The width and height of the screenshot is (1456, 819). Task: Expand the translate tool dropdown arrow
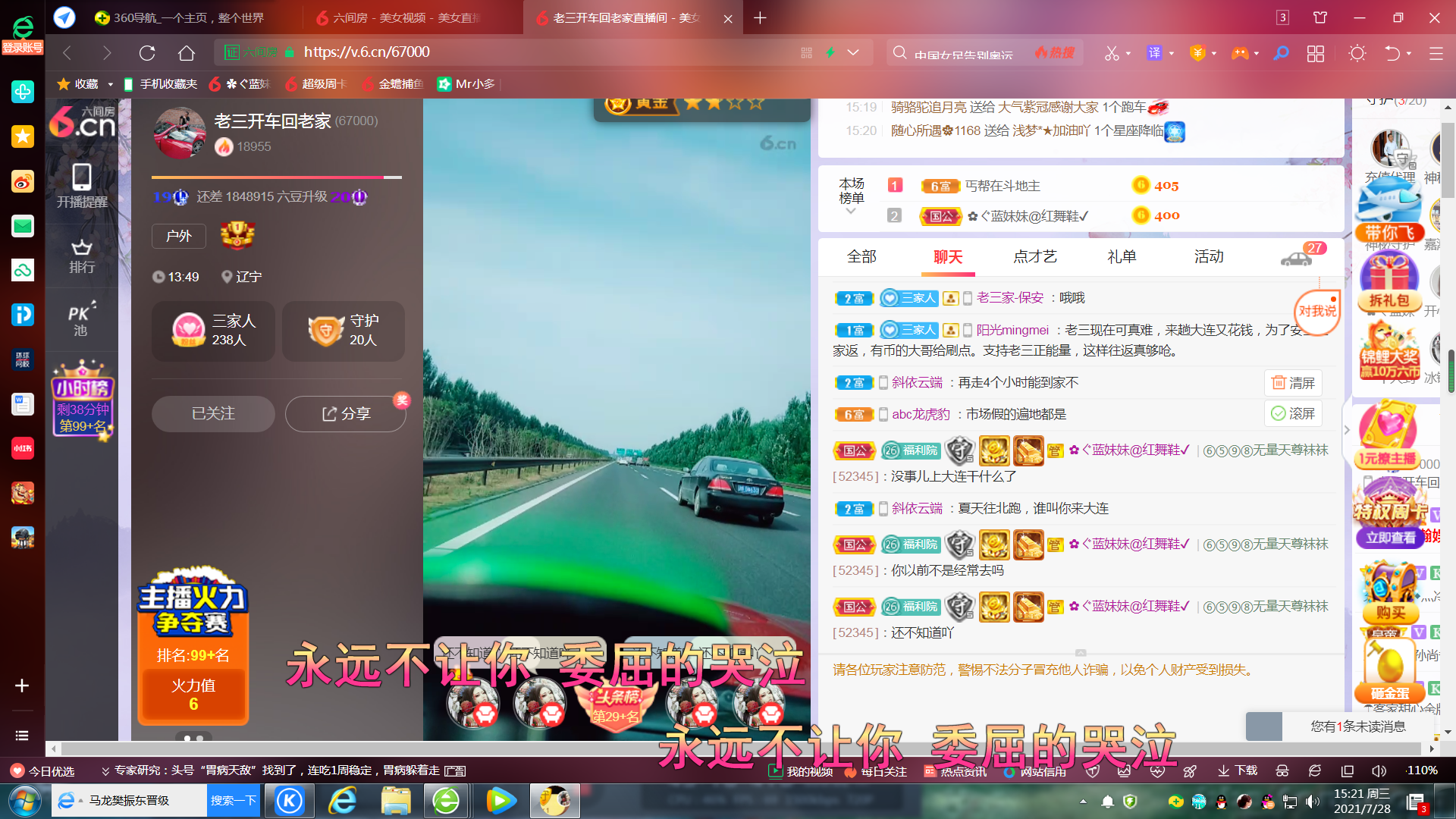(1172, 54)
